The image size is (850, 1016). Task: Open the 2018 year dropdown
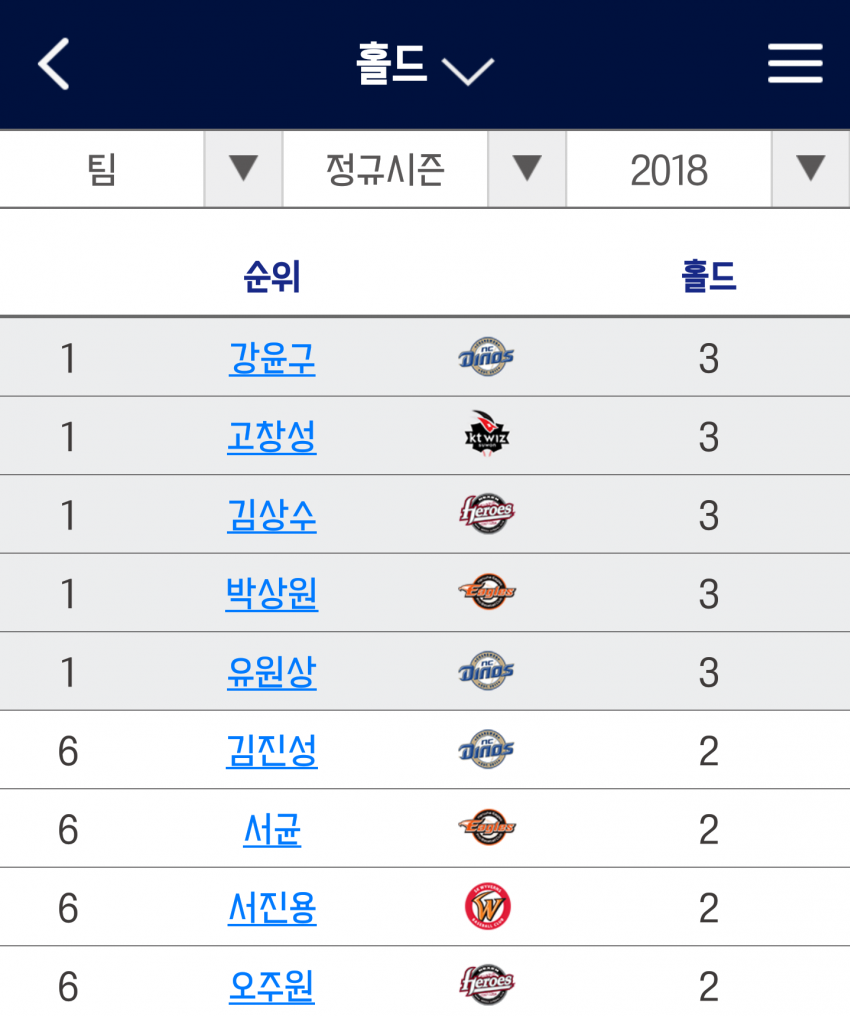click(x=810, y=169)
